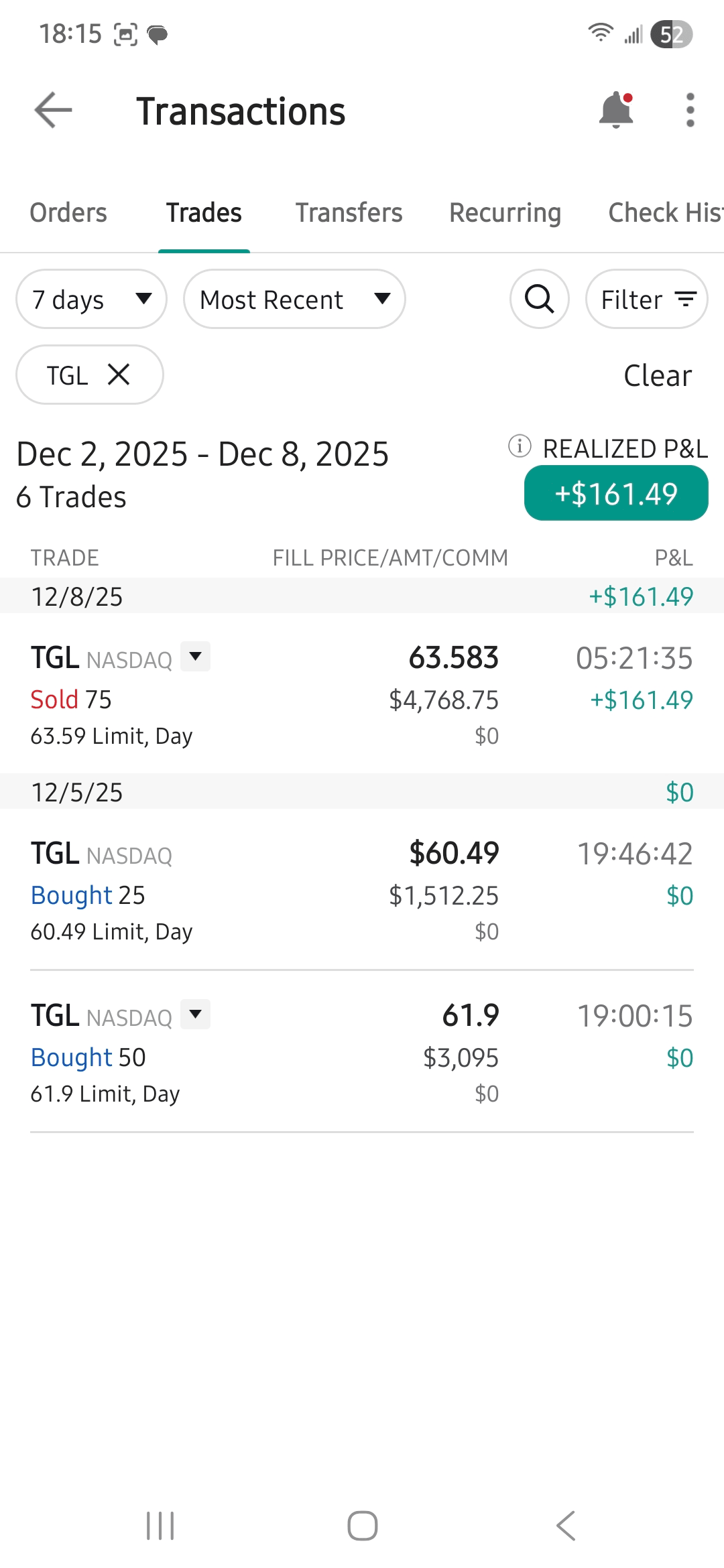Show Realized P&L info icon
724x1568 pixels.
point(520,446)
